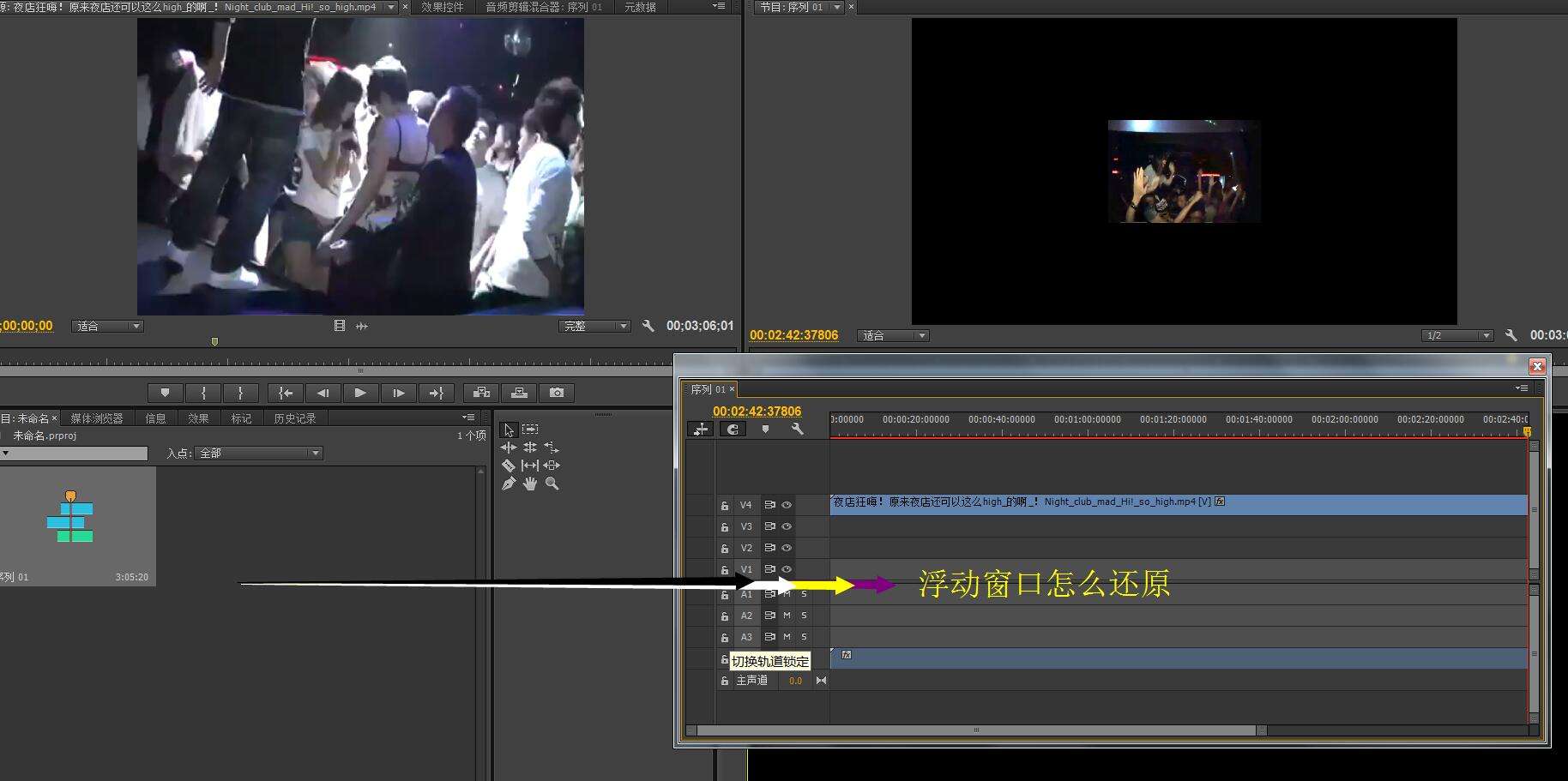The height and width of the screenshot is (781, 1568).
Task: Open the 入点 全部 filter dropdown
Action: (x=258, y=453)
